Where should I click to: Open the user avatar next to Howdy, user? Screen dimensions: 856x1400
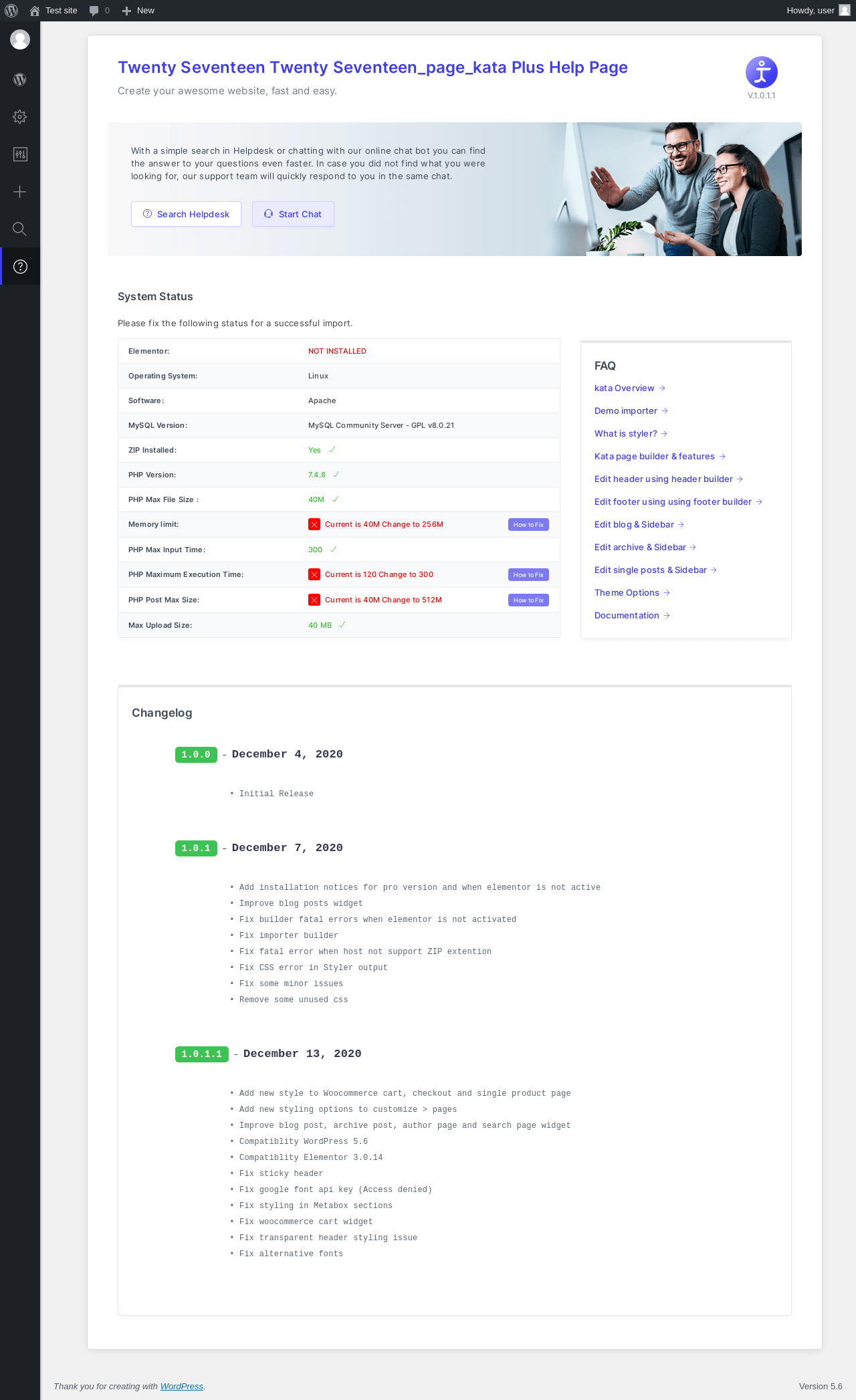coord(845,10)
